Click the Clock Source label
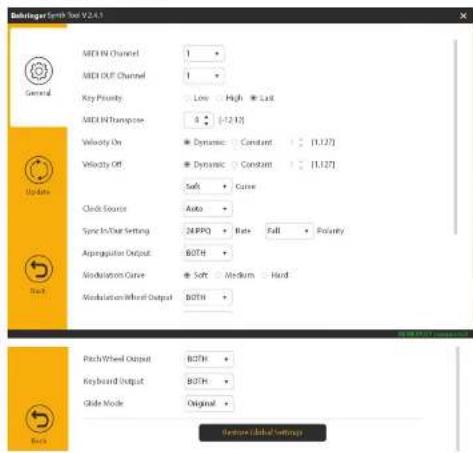The height and width of the screenshot is (453, 473). [x=104, y=209]
